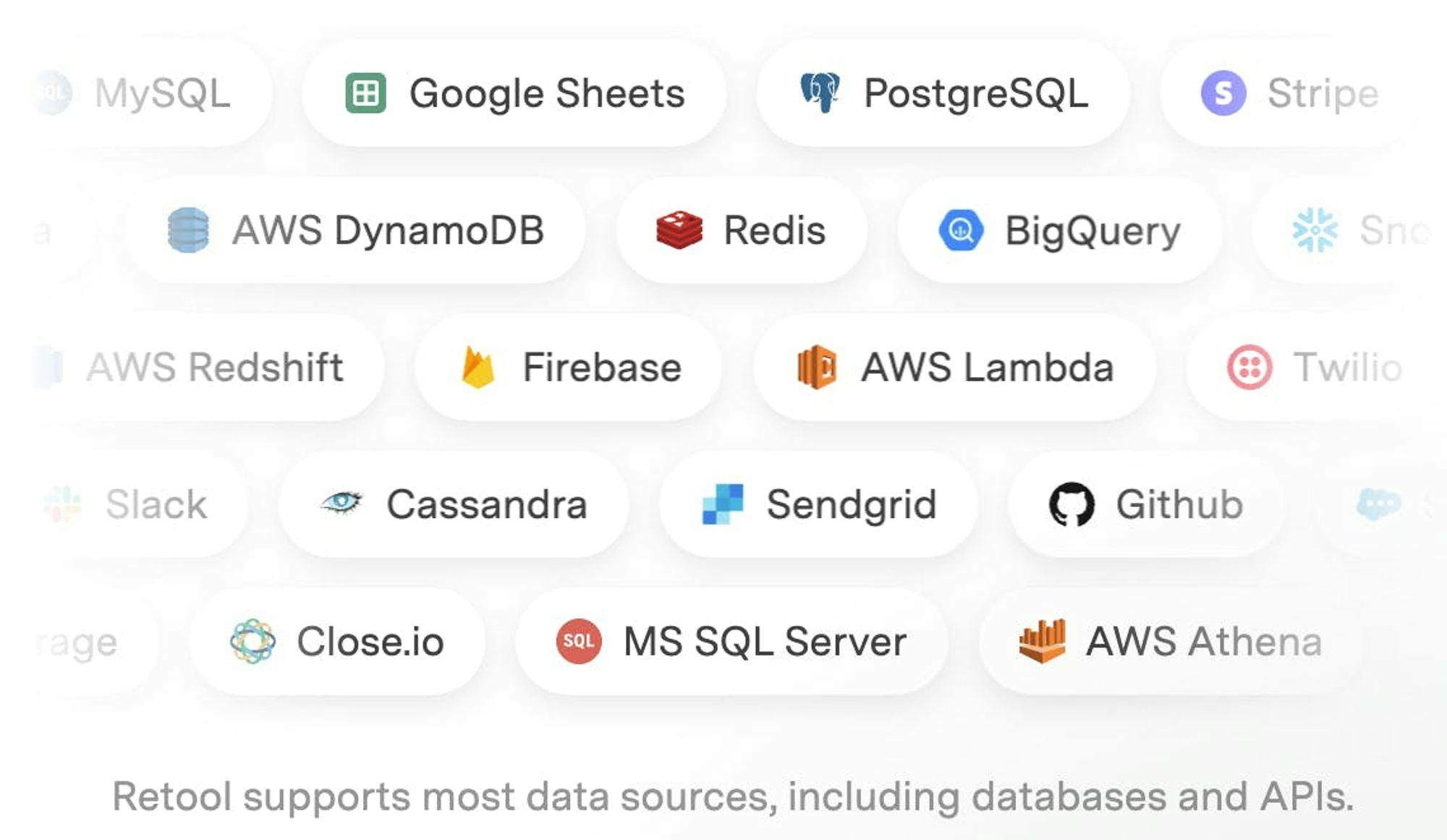The image size is (1447, 840).
Task: Click the Close.io circular logo icon
Action: pyautogui.click(x=253, y=641)
